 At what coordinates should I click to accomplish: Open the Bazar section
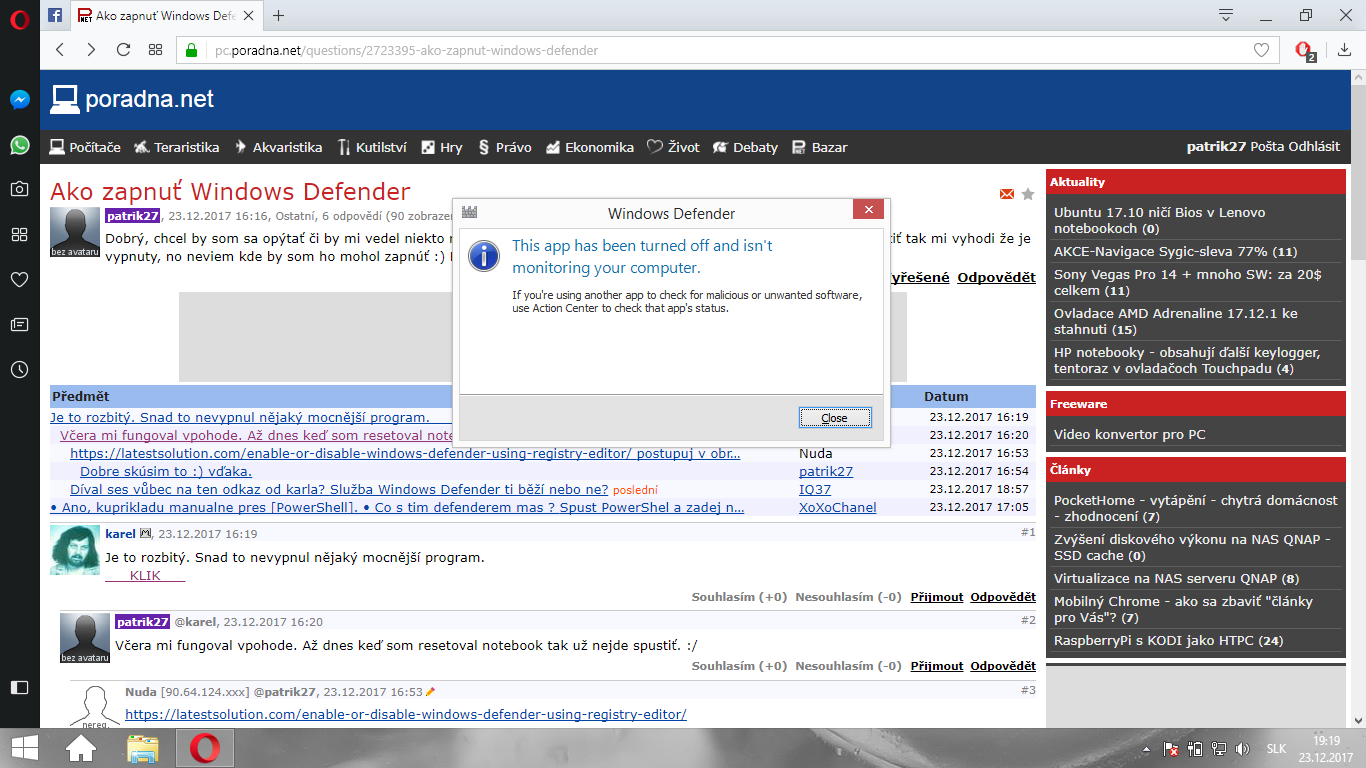point(820,147)
